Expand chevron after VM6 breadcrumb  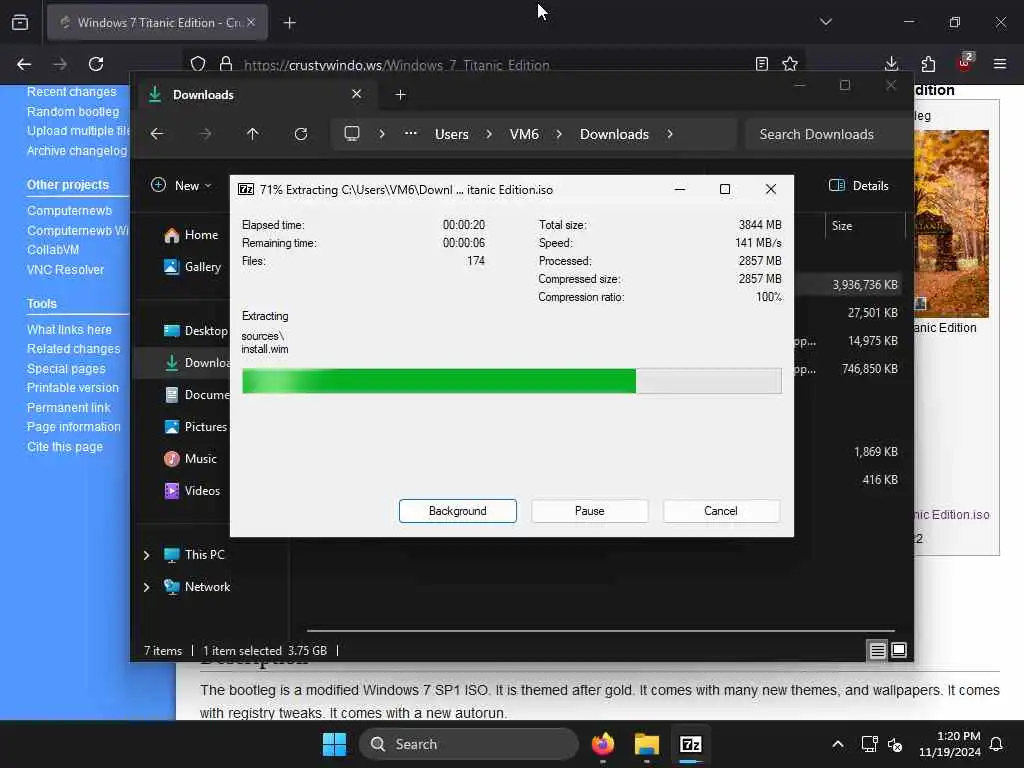[x=559, y=134]
